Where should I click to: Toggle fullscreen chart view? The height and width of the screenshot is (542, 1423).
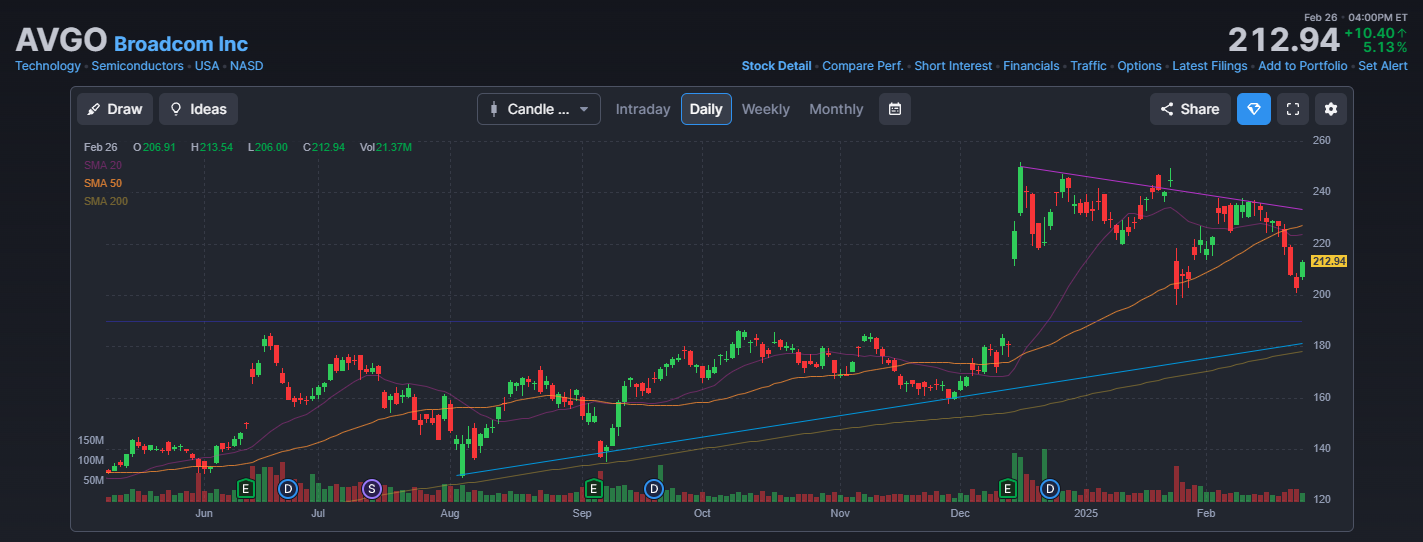(1292, 109)
